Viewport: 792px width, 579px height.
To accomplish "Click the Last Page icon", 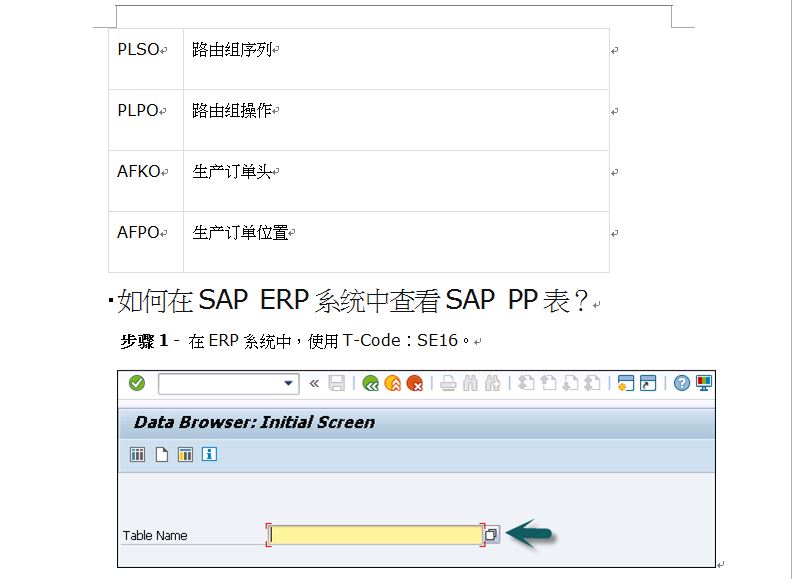I will (592, 383).
